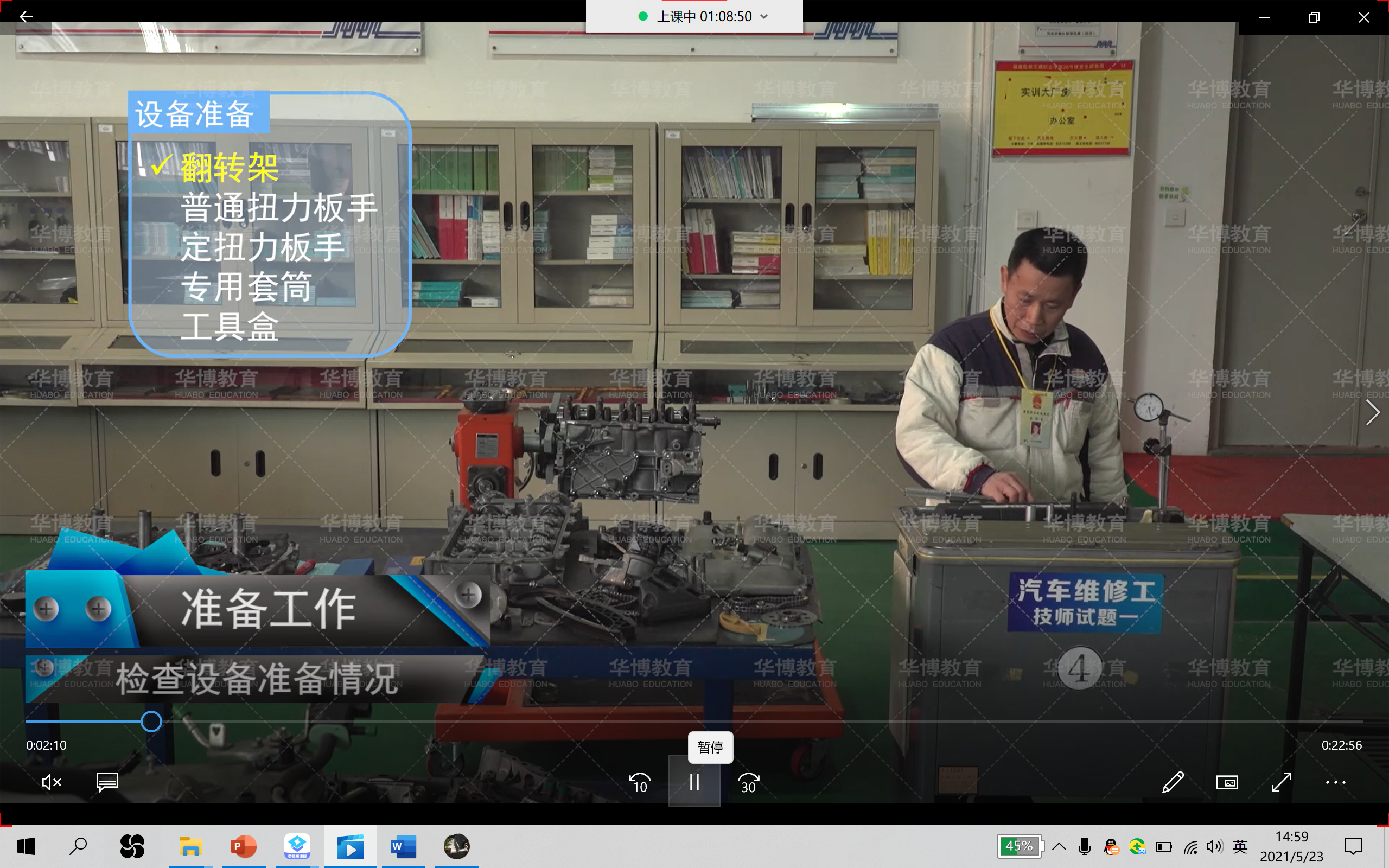1389x868 pixels.
Task: Switch to mini view mode
Action: coord(1227,782)
